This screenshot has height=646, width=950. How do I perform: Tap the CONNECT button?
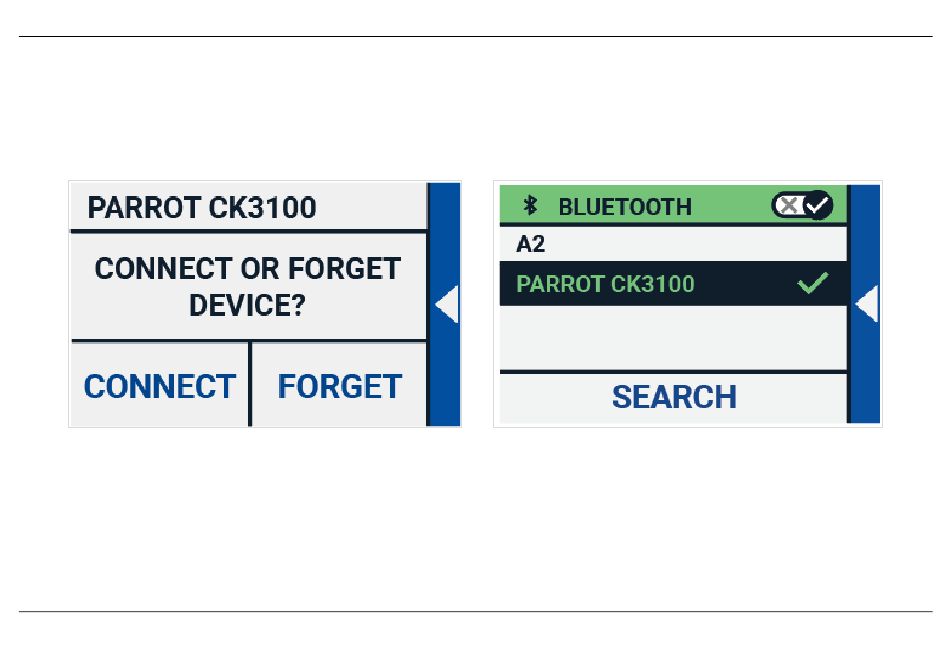point(159,385)
